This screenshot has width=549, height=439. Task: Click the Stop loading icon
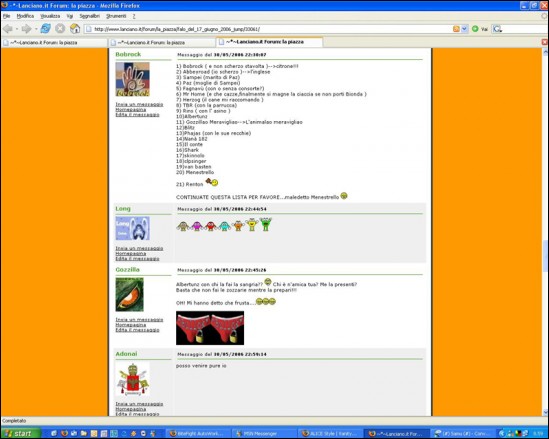pos(60,29)
